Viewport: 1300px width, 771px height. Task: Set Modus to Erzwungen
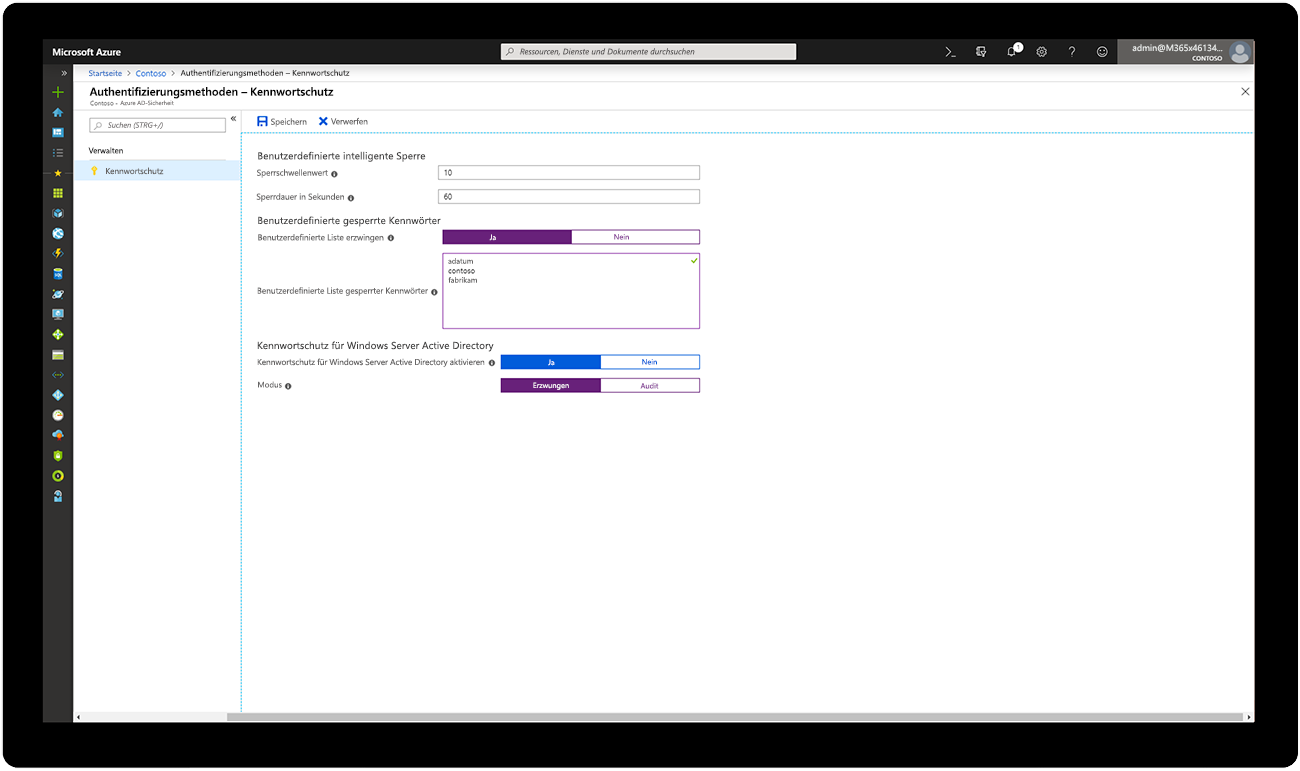pos(551,385)
